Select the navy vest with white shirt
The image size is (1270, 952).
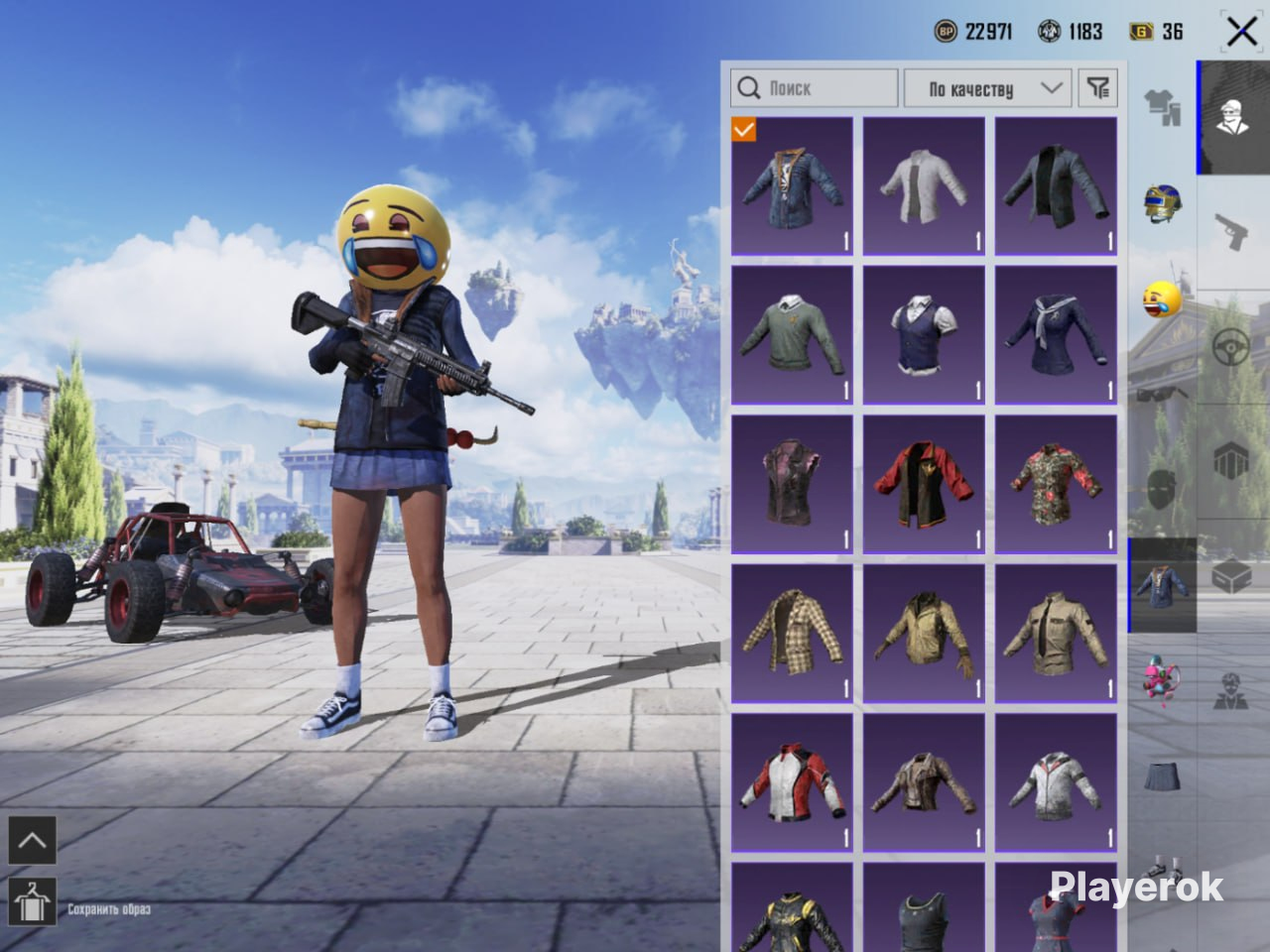point(924,335)
